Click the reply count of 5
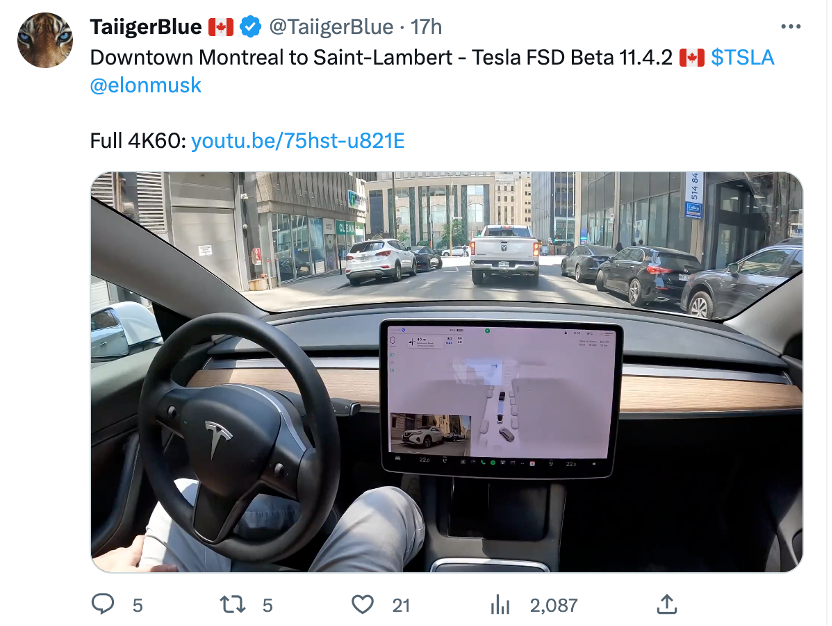The height and width of the screenshot is (626, 832). (x=137, y=605)
